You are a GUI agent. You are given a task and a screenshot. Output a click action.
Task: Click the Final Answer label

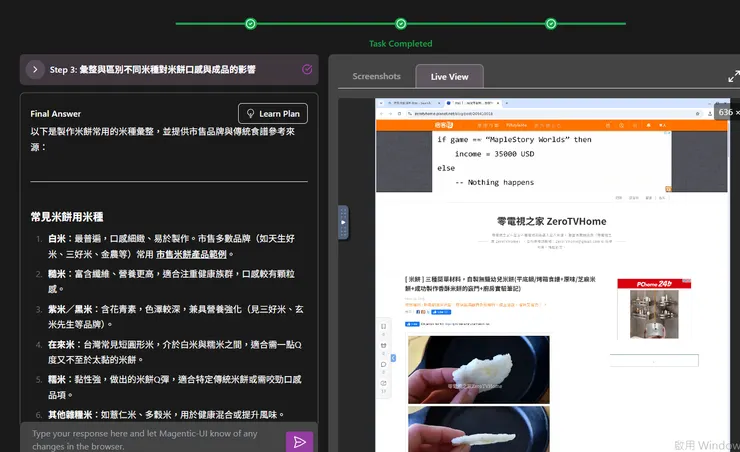56,114
